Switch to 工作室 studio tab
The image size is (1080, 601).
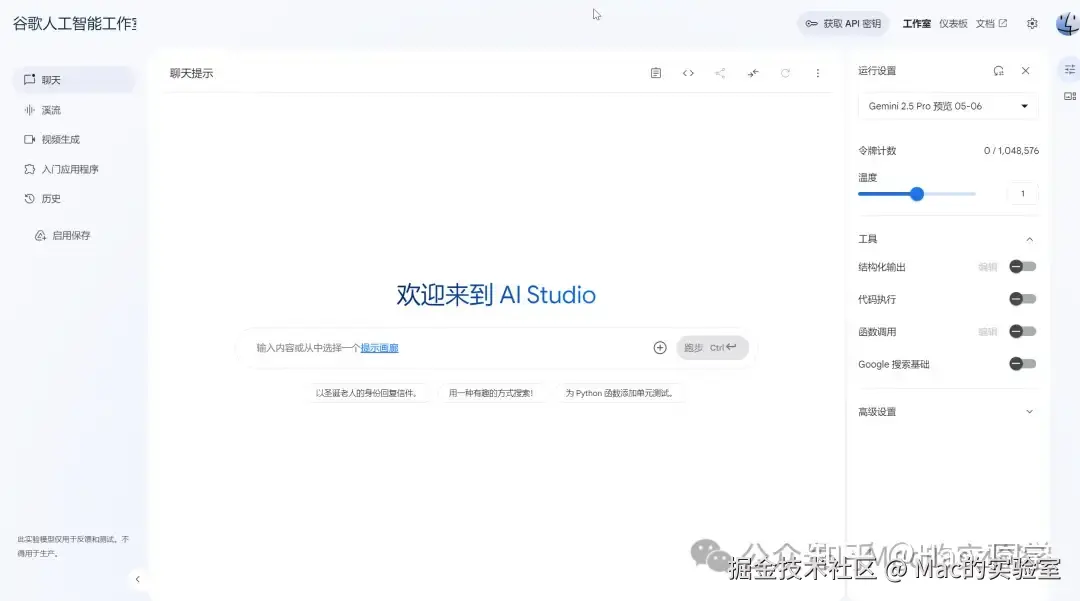coord(916,23)
